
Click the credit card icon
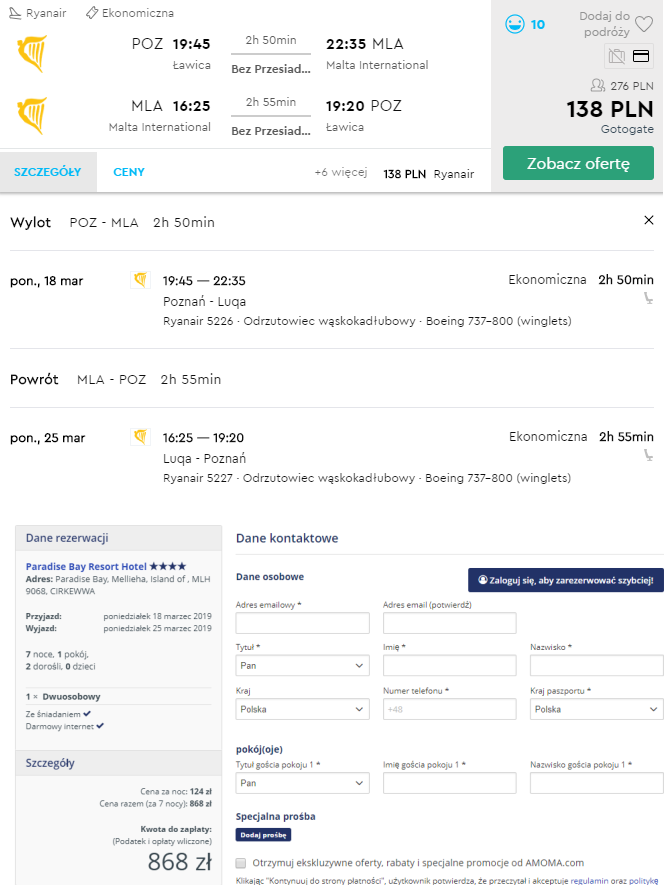click(641, 56)
